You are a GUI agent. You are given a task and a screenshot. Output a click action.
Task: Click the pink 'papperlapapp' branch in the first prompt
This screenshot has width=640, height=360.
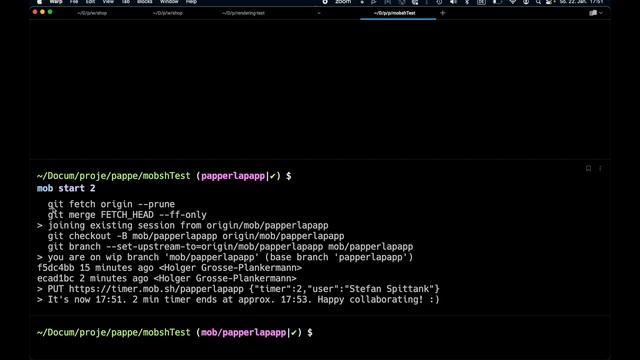click(x=233, y=176)
